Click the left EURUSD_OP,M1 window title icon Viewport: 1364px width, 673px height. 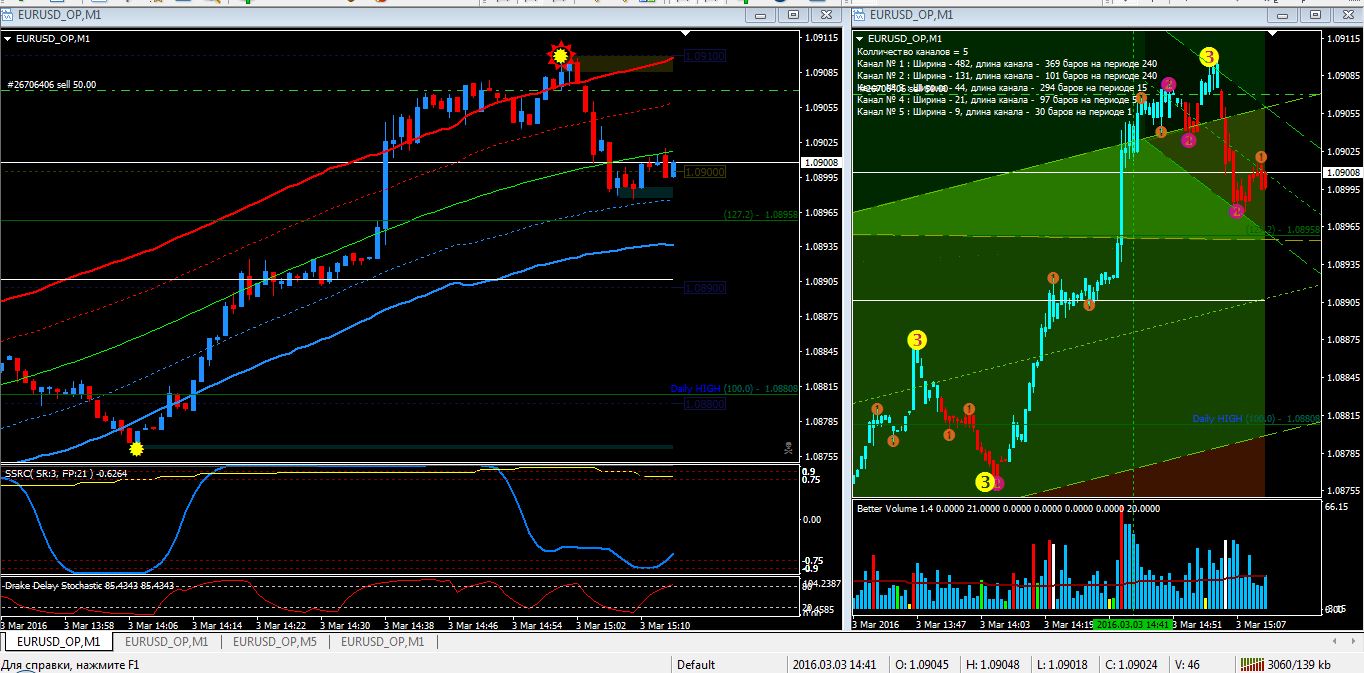click(8, 15)
